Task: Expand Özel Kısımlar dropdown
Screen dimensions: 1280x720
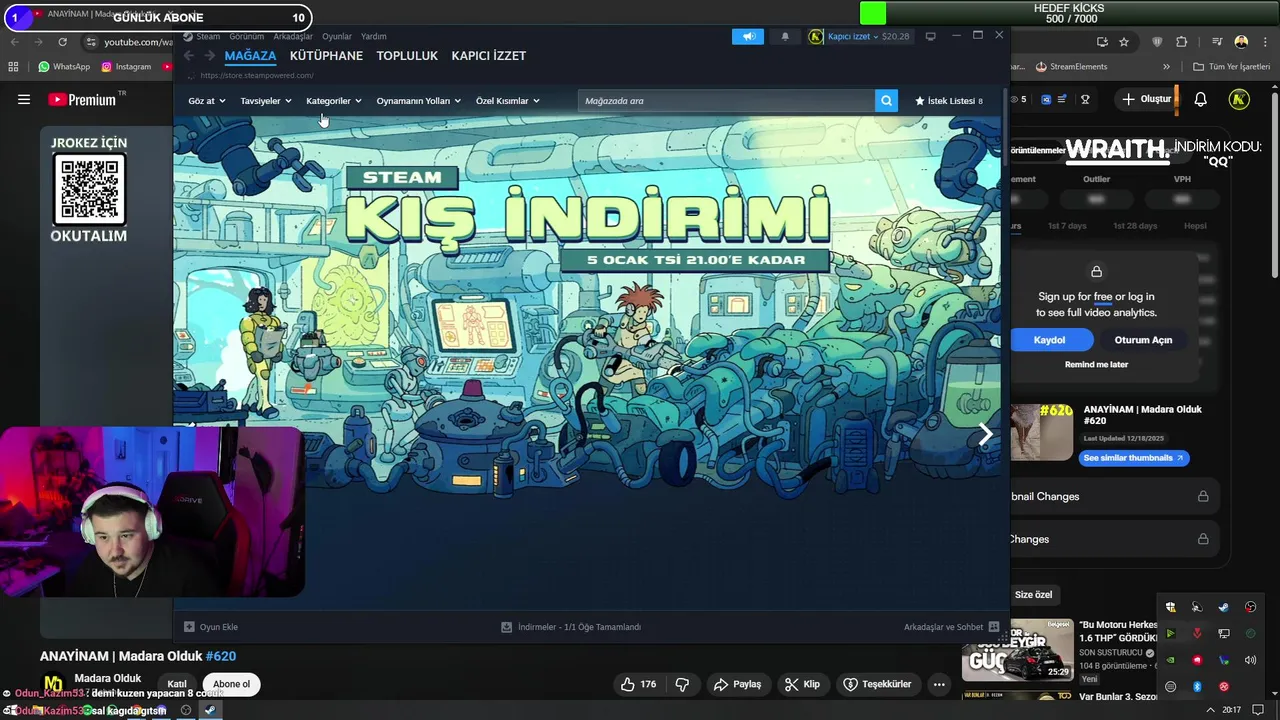Action: pyautogui.click(x=508, y=101)
